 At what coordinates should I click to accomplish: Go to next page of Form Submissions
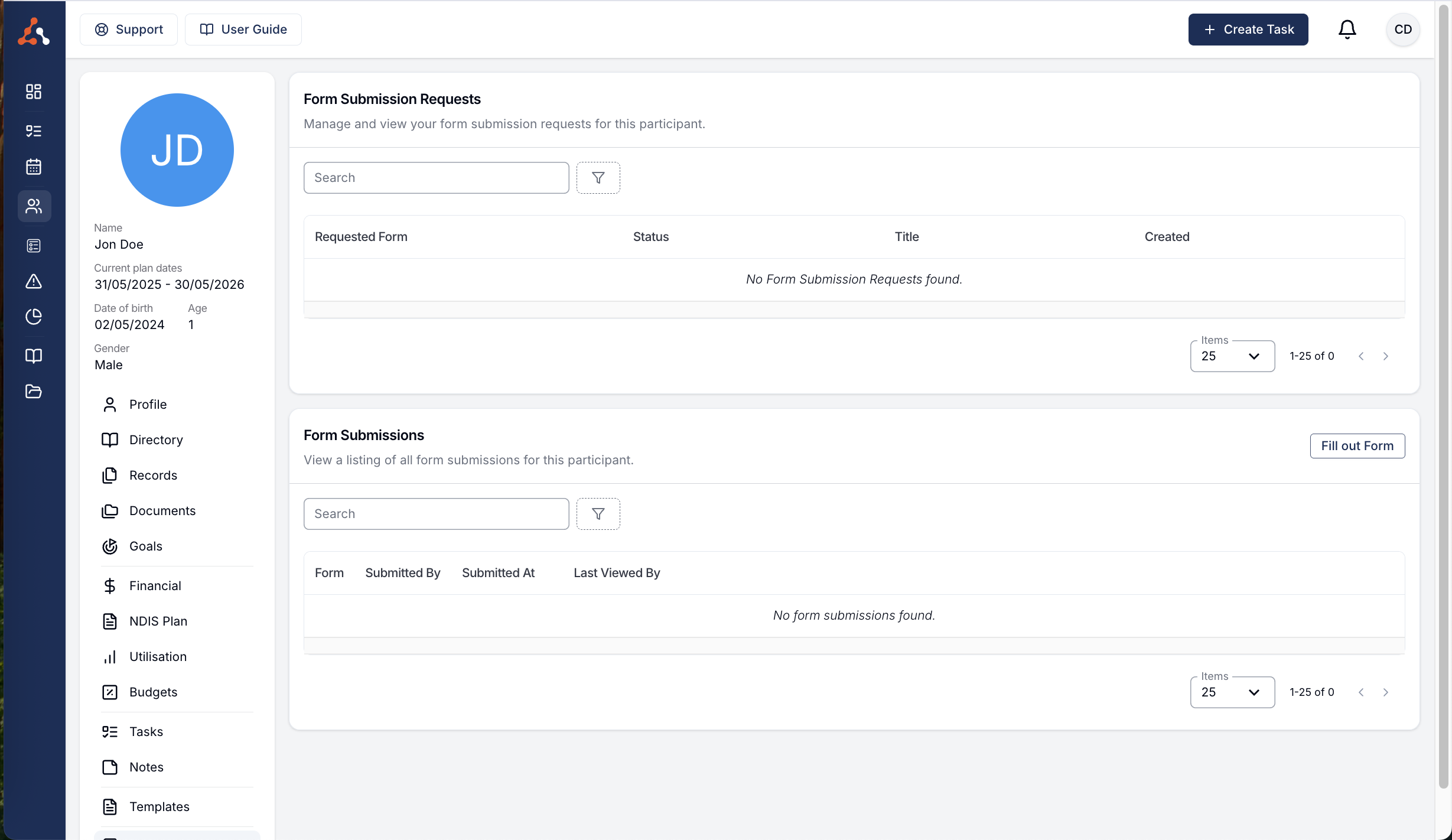pyautogui.click(x=1385, y=692)
